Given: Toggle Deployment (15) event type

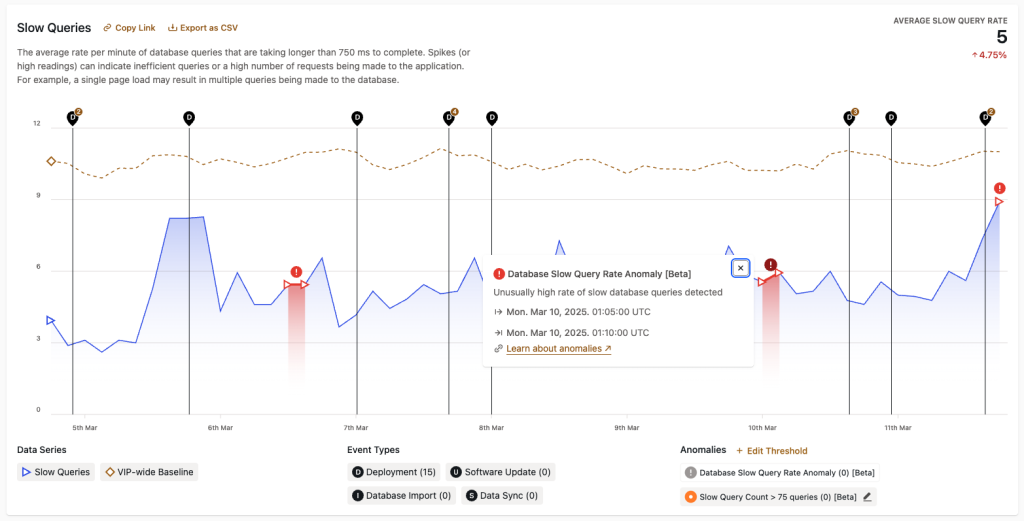Looking at the screenshot, I should click(x=393, y=472).
